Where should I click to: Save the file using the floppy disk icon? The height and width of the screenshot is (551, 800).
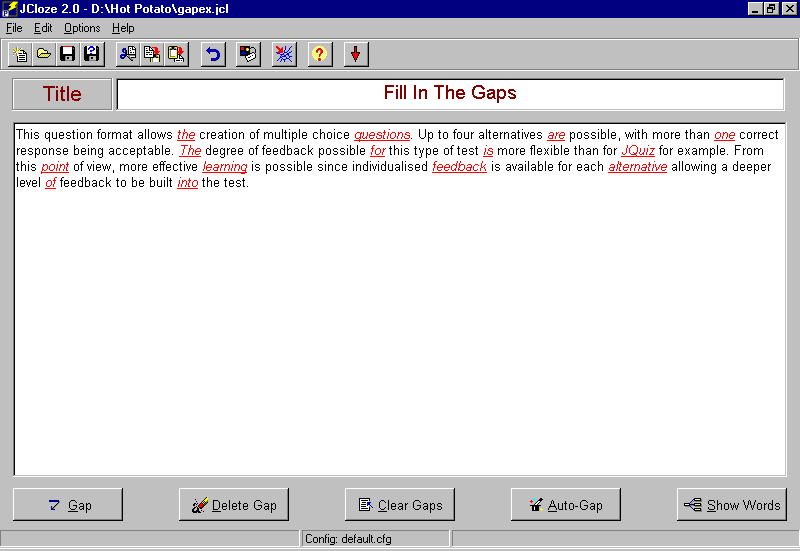tap(68, 54)
